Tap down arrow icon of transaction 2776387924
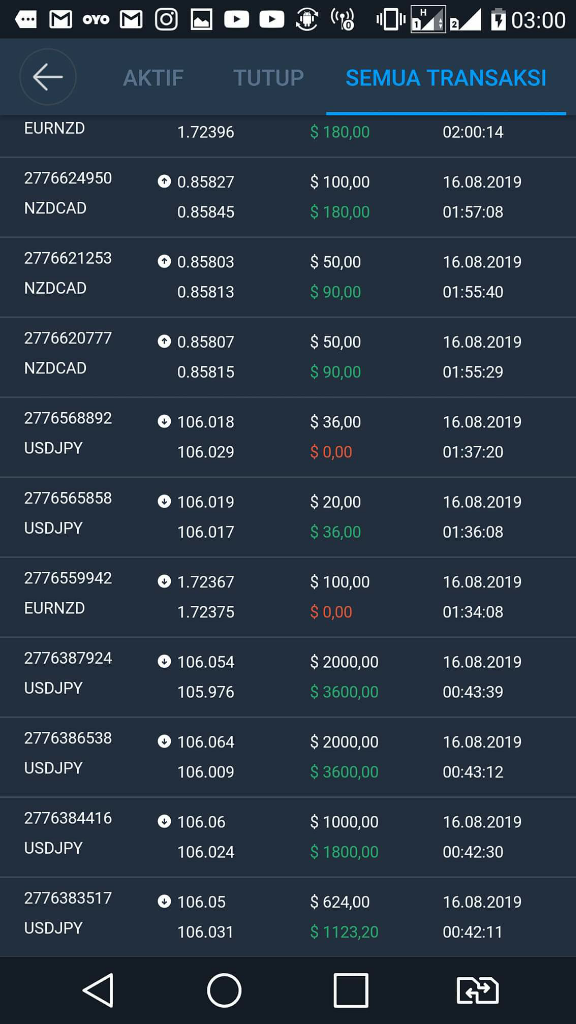576x1024 pixels. [x=164, y=661]
